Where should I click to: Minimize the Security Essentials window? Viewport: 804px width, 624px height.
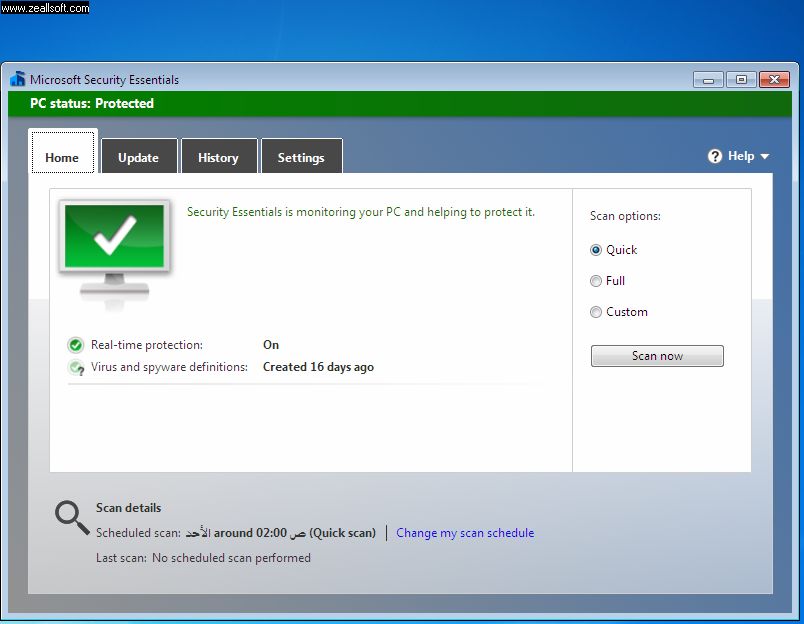pos(708,79)
